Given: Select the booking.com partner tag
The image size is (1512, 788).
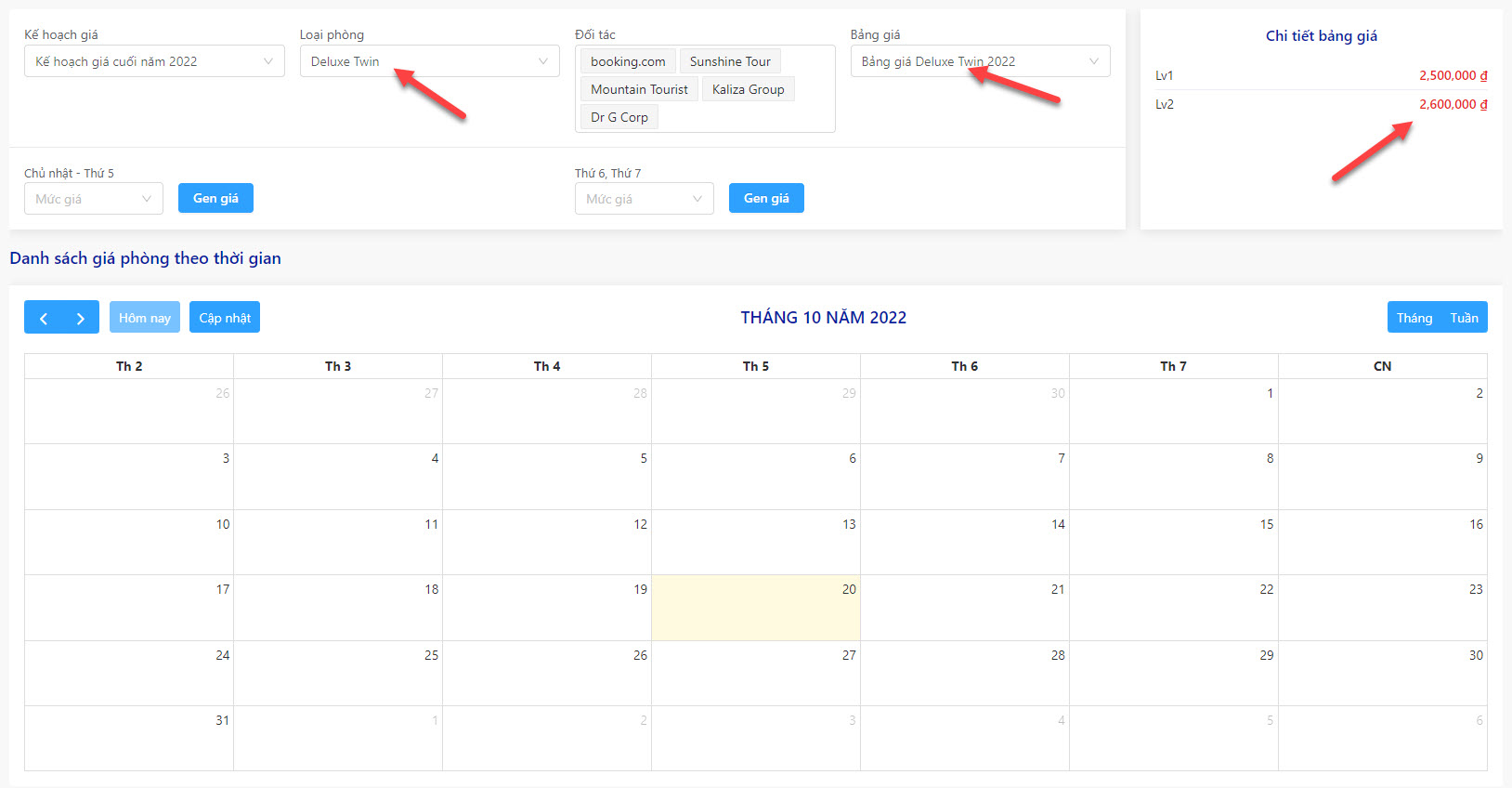Looking at the screenshot, I should 628,61.
